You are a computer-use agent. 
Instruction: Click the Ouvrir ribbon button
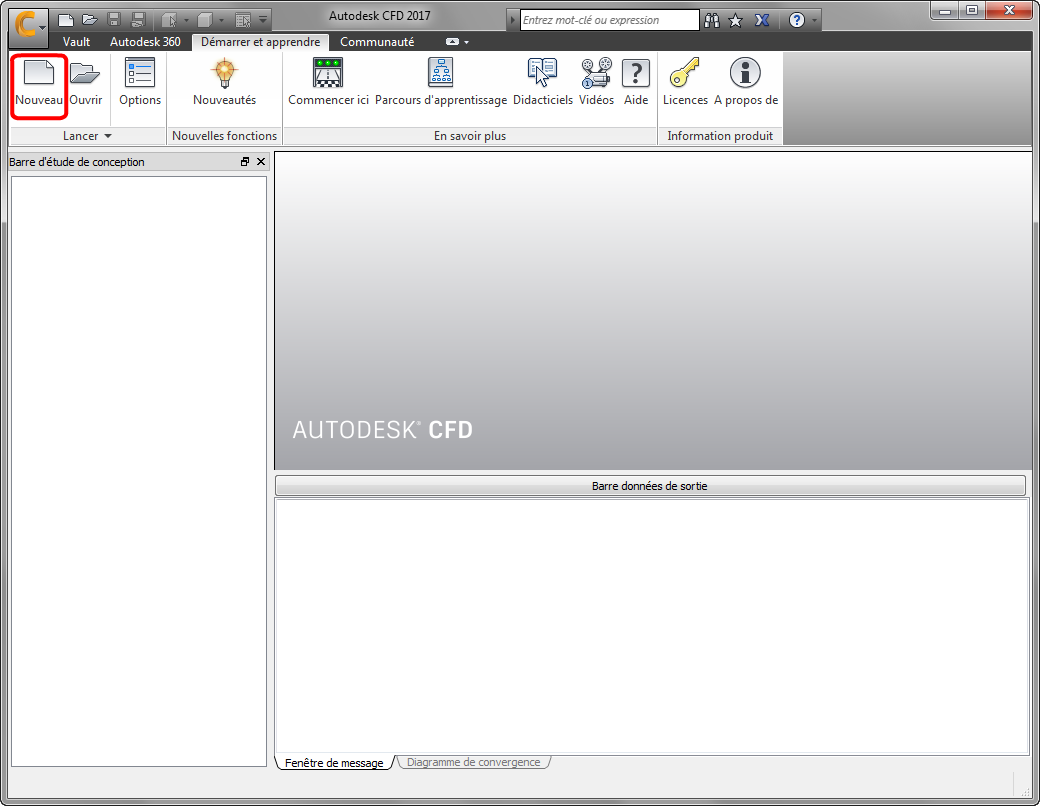86,82
